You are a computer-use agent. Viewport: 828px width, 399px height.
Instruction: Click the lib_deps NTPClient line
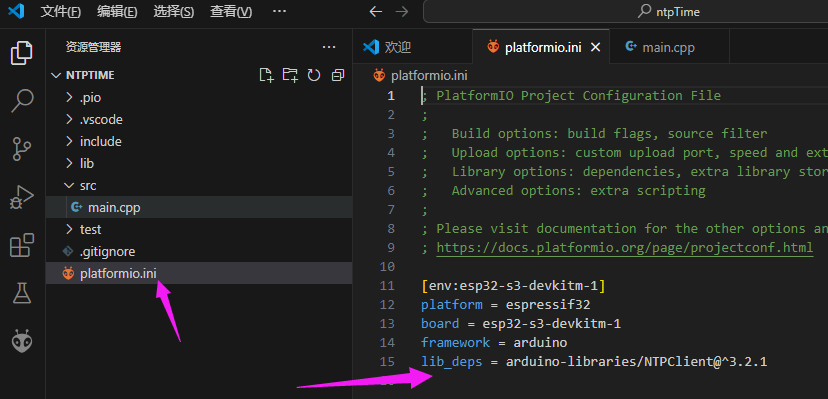(x=594, y=362)
